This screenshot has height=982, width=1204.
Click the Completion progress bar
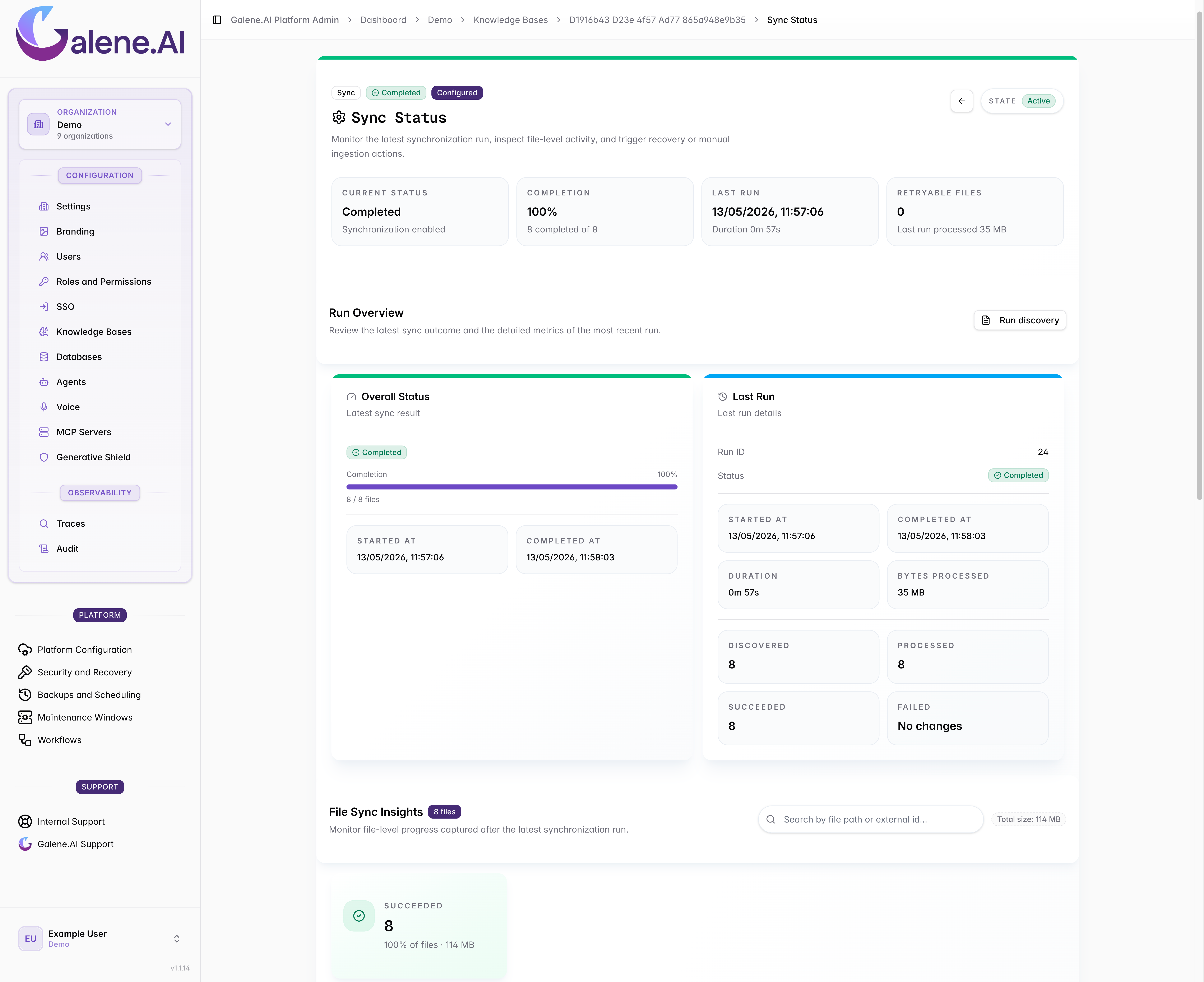point(511,486)
